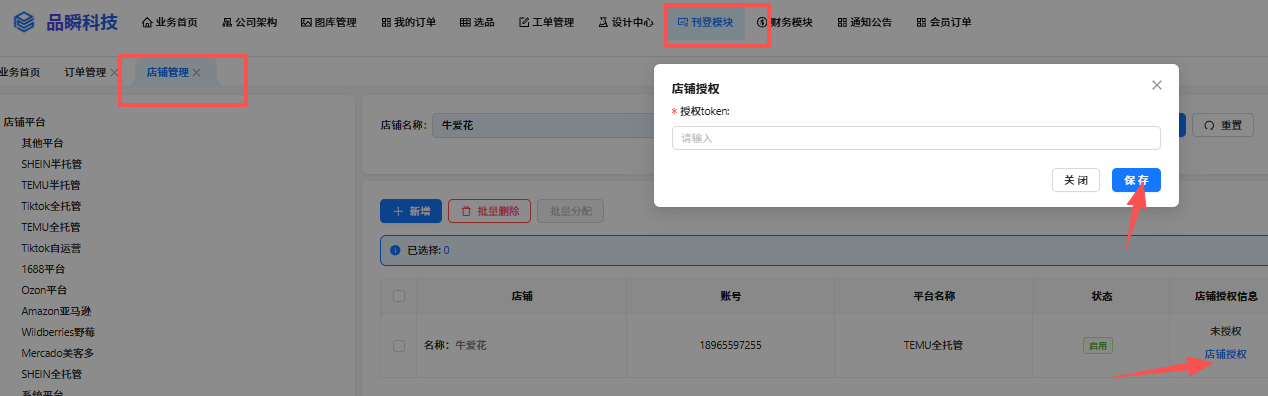Screen dimensions: 1268x396
Task: Switch to the 订单管理 tab
Action: tap(85, 72)
